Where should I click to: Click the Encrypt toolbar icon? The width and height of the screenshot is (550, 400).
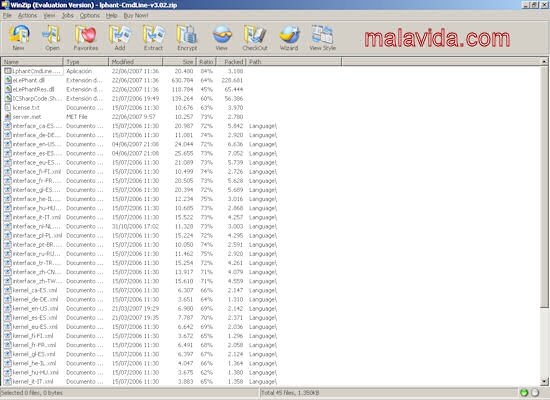click(187, 34)
